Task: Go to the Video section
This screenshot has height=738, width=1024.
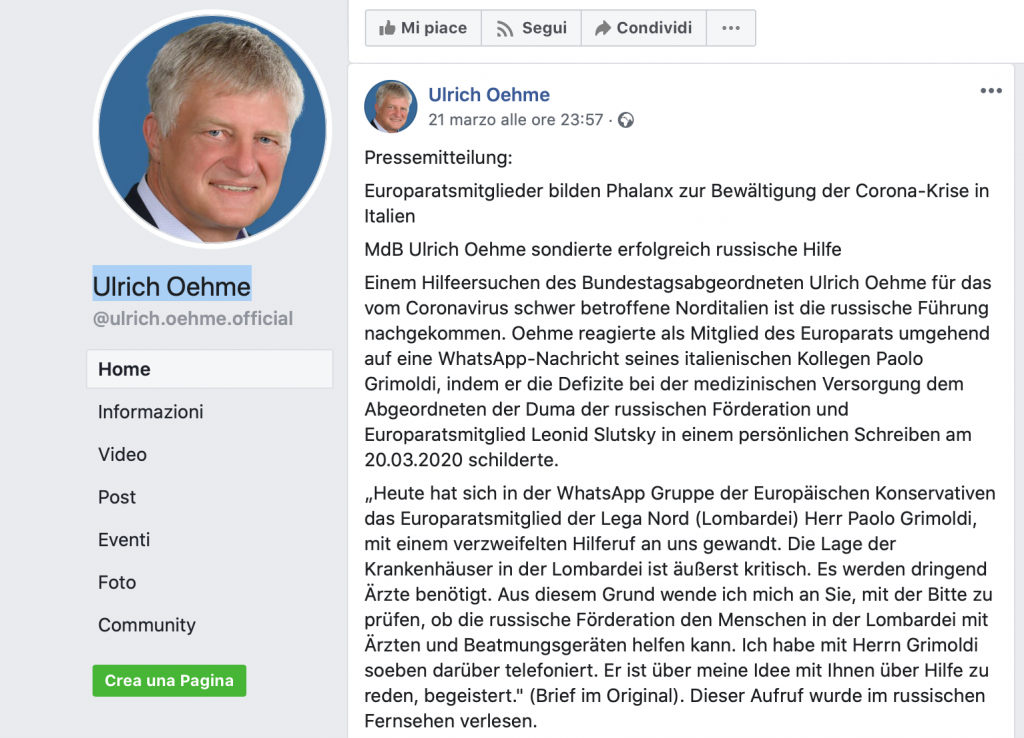Action: 122,455
